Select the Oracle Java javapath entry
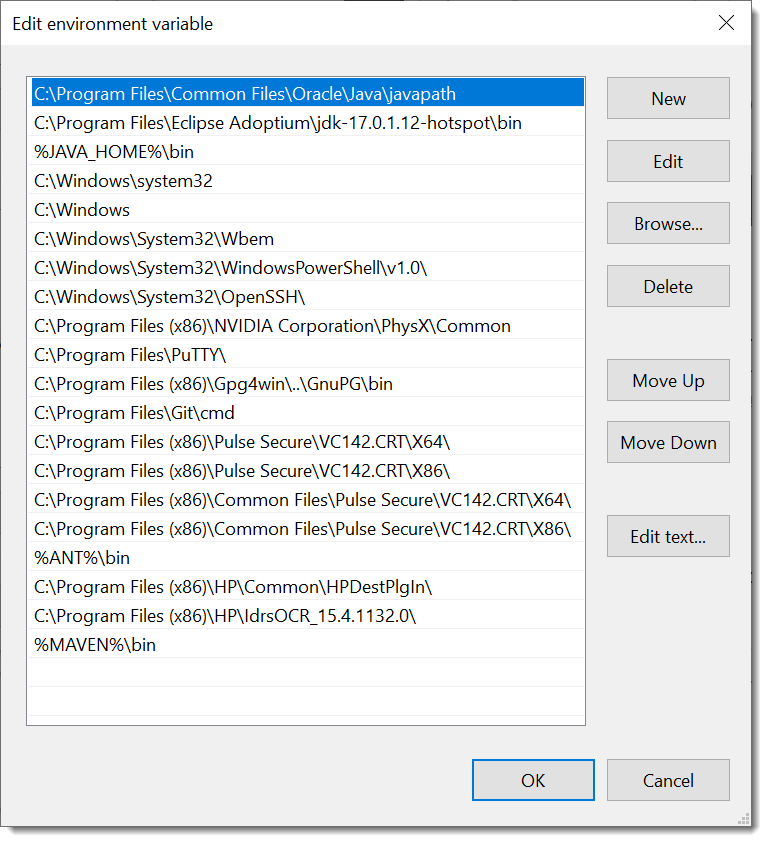 tap(309, 94)
